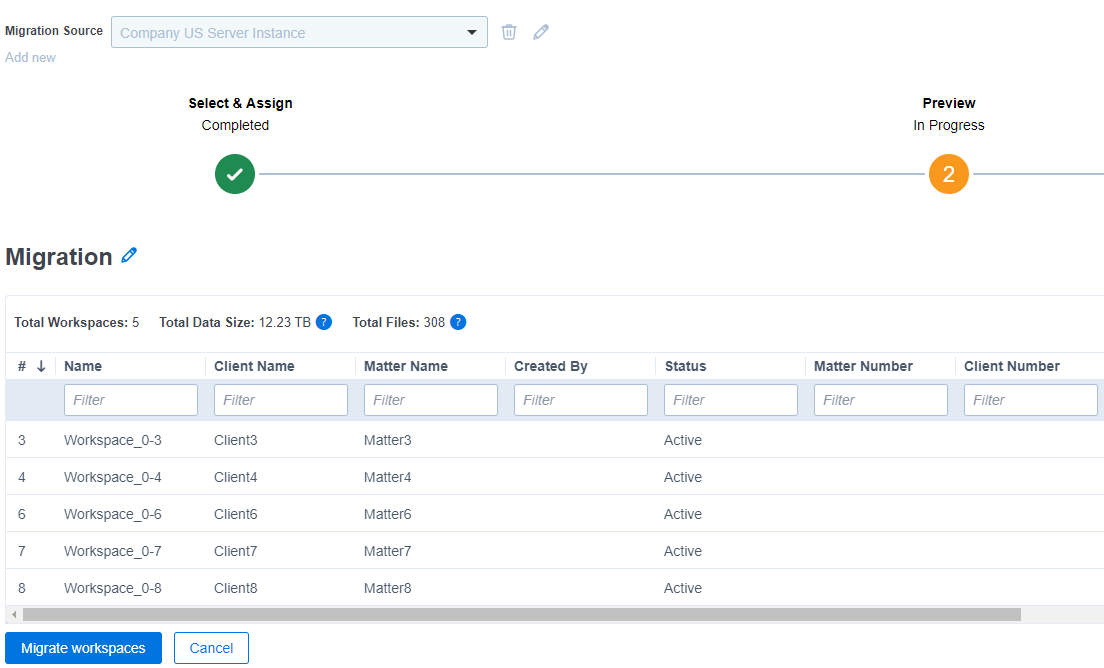Show help for Total Data Size
This screenshot has height=668, width=1104.
click(324, 322)
